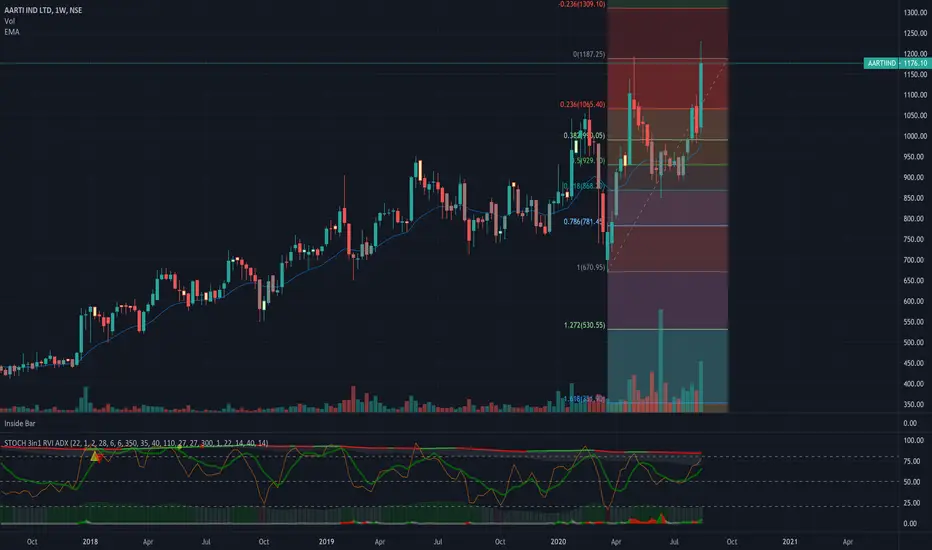Viewport: 932px width, 550px height.
Task: Click 400.00 on the price scale
Action: coord(915,384)
